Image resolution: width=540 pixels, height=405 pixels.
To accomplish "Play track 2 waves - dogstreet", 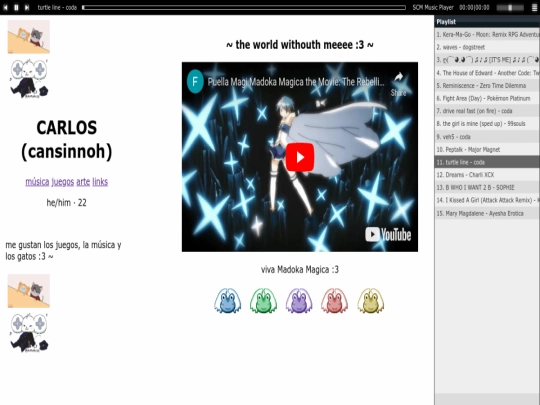I will click(x=487, y=47).
